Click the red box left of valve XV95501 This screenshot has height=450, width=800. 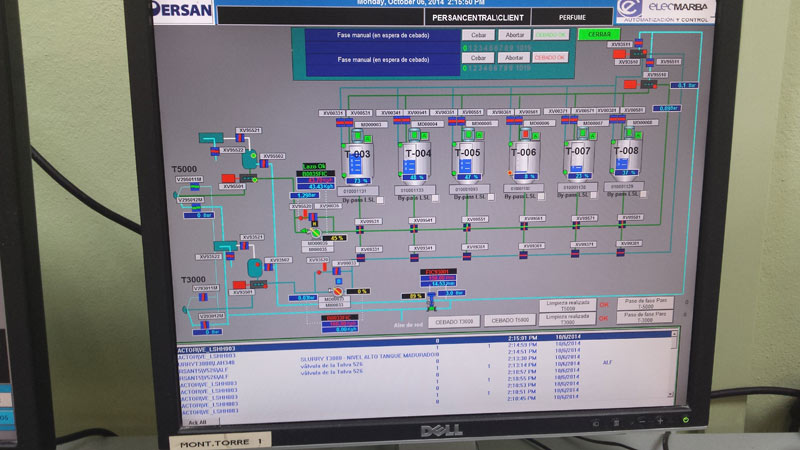[x=228, y=178]
